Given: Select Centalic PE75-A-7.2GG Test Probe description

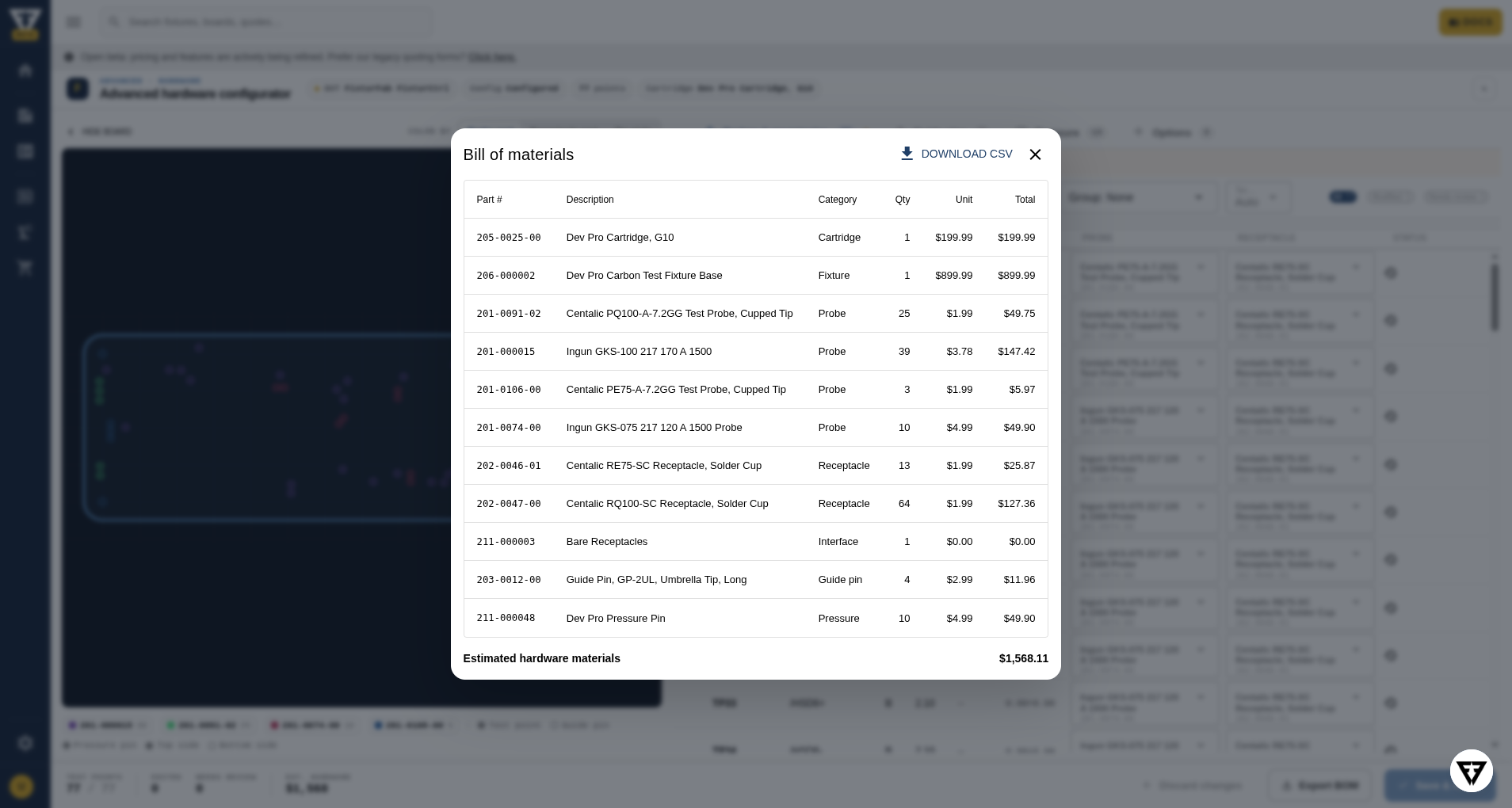Looking at the screenshot, I should pos(676,390).
